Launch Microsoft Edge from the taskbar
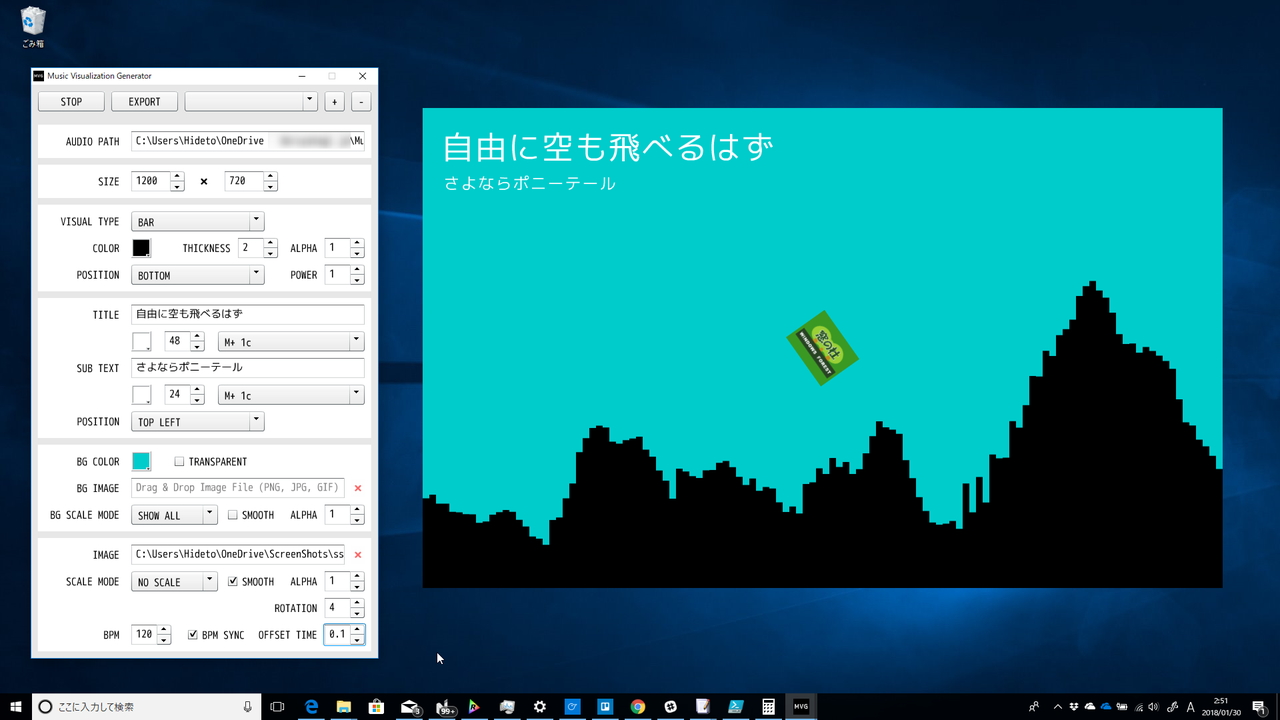 point(311,706)
